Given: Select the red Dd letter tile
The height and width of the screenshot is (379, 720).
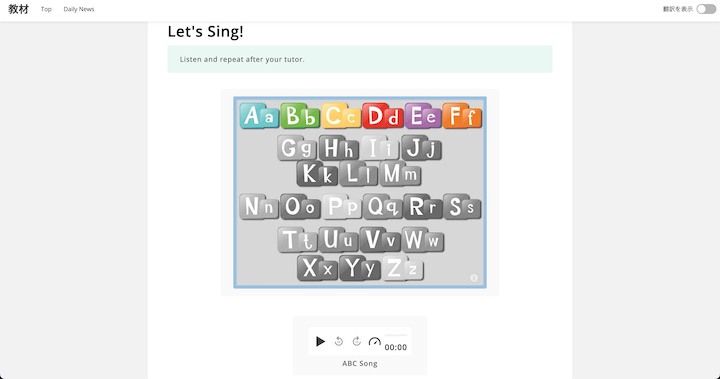Looking at the screenshot, I should coord(382,115).
